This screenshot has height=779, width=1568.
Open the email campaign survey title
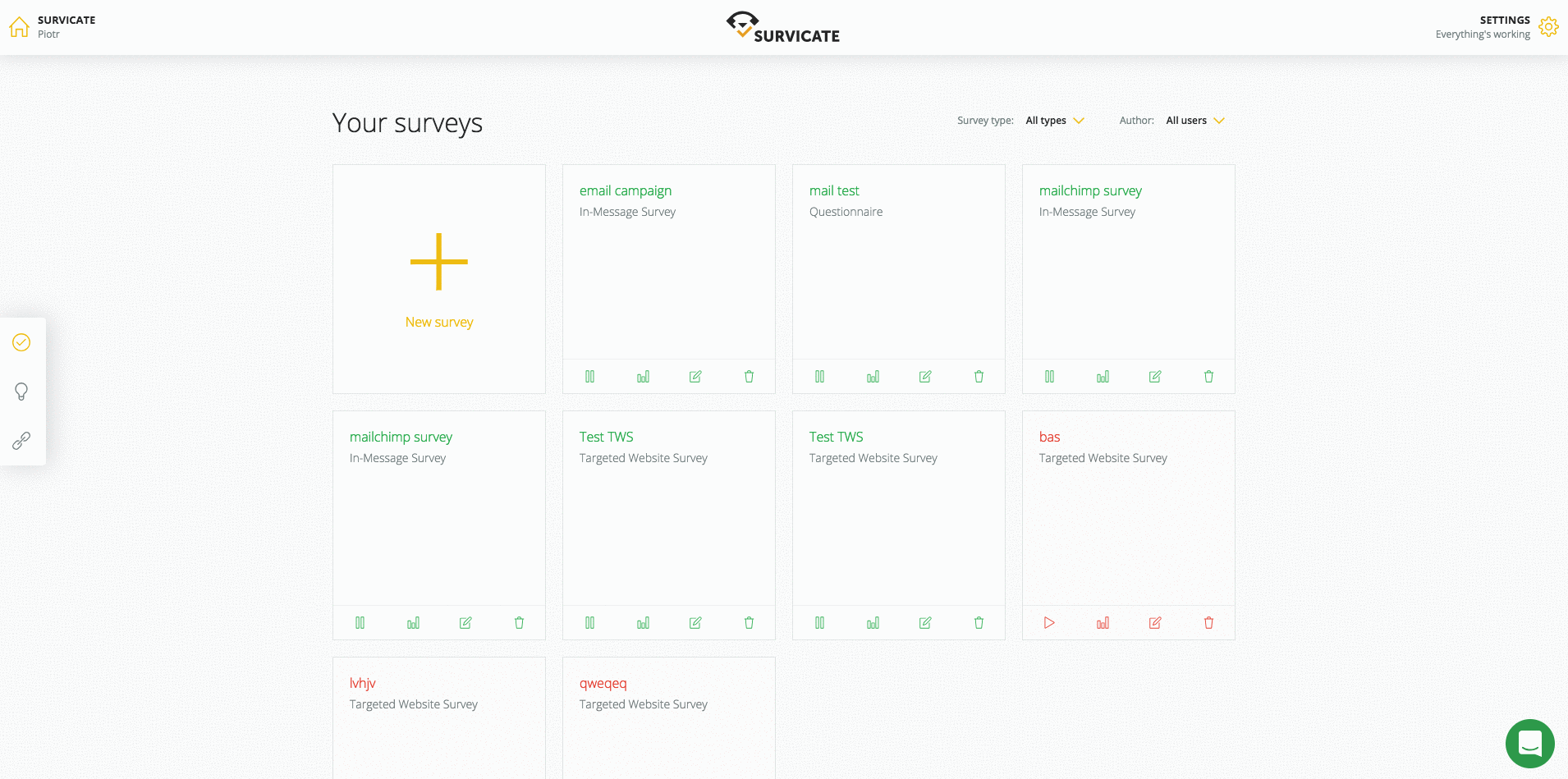[x=626, y=190]
